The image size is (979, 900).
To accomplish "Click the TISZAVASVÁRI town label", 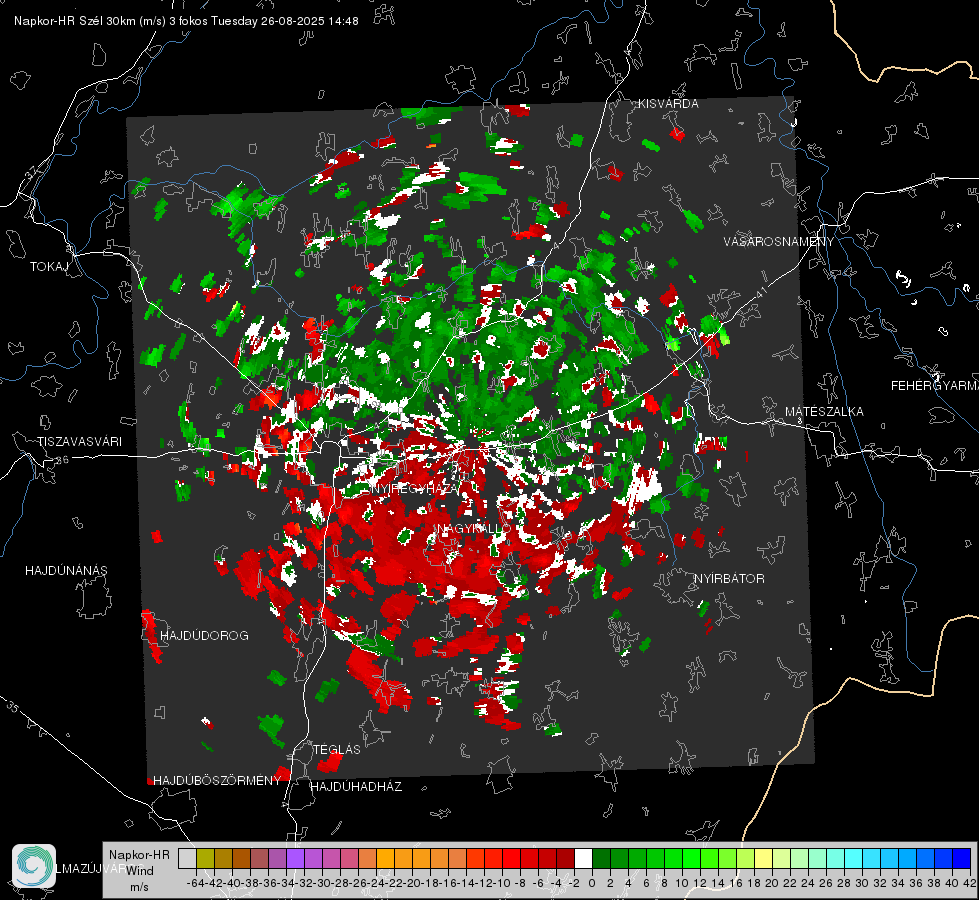I will [x=80, y=442].
